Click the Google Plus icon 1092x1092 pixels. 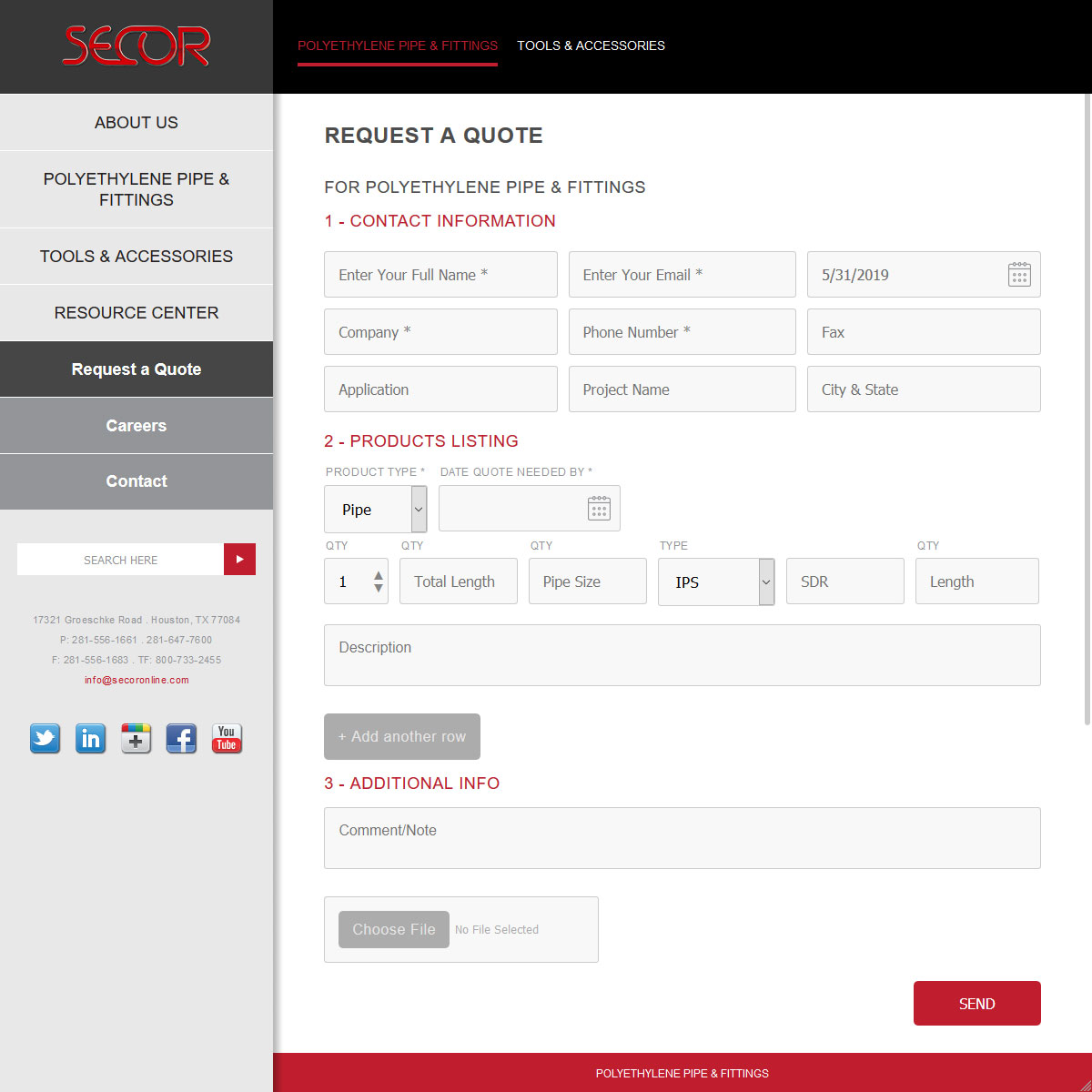tap(136, 738)
